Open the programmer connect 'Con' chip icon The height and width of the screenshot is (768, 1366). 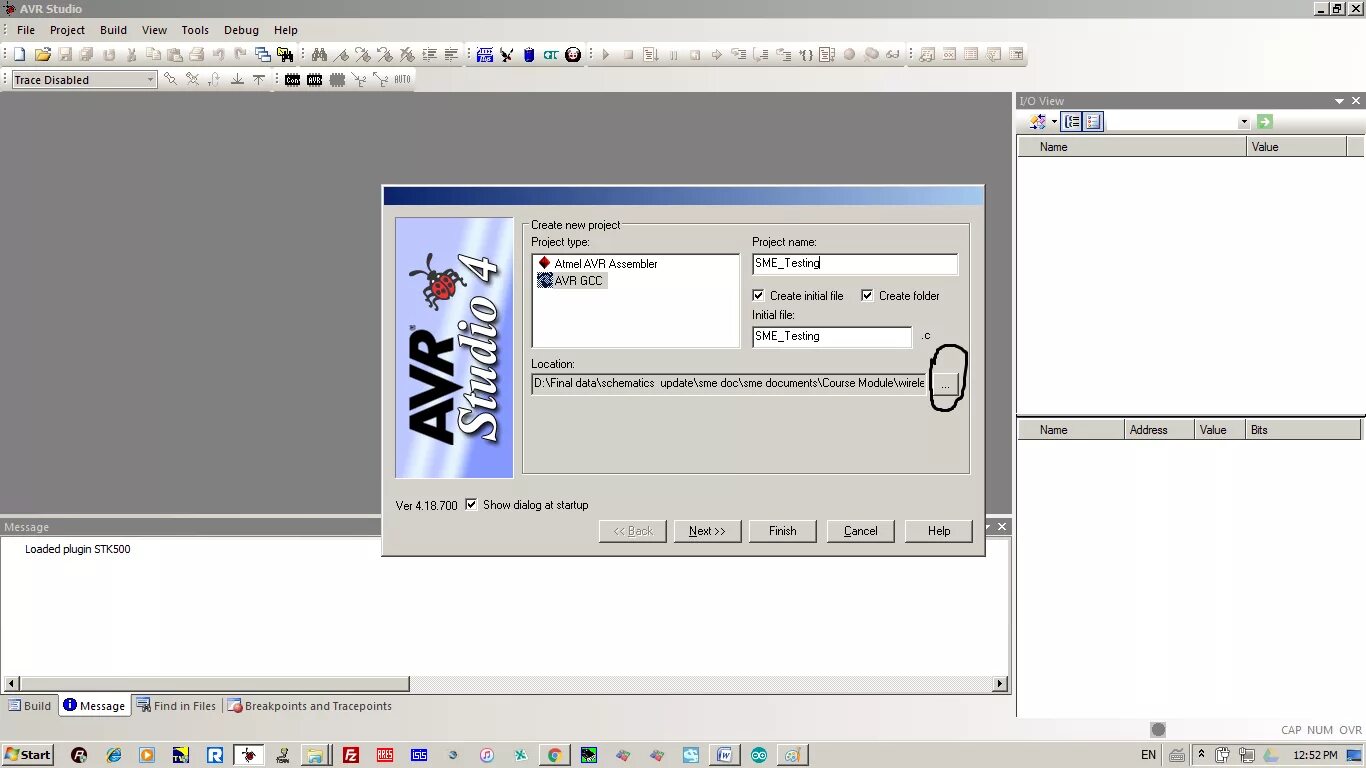pos(292,80)
